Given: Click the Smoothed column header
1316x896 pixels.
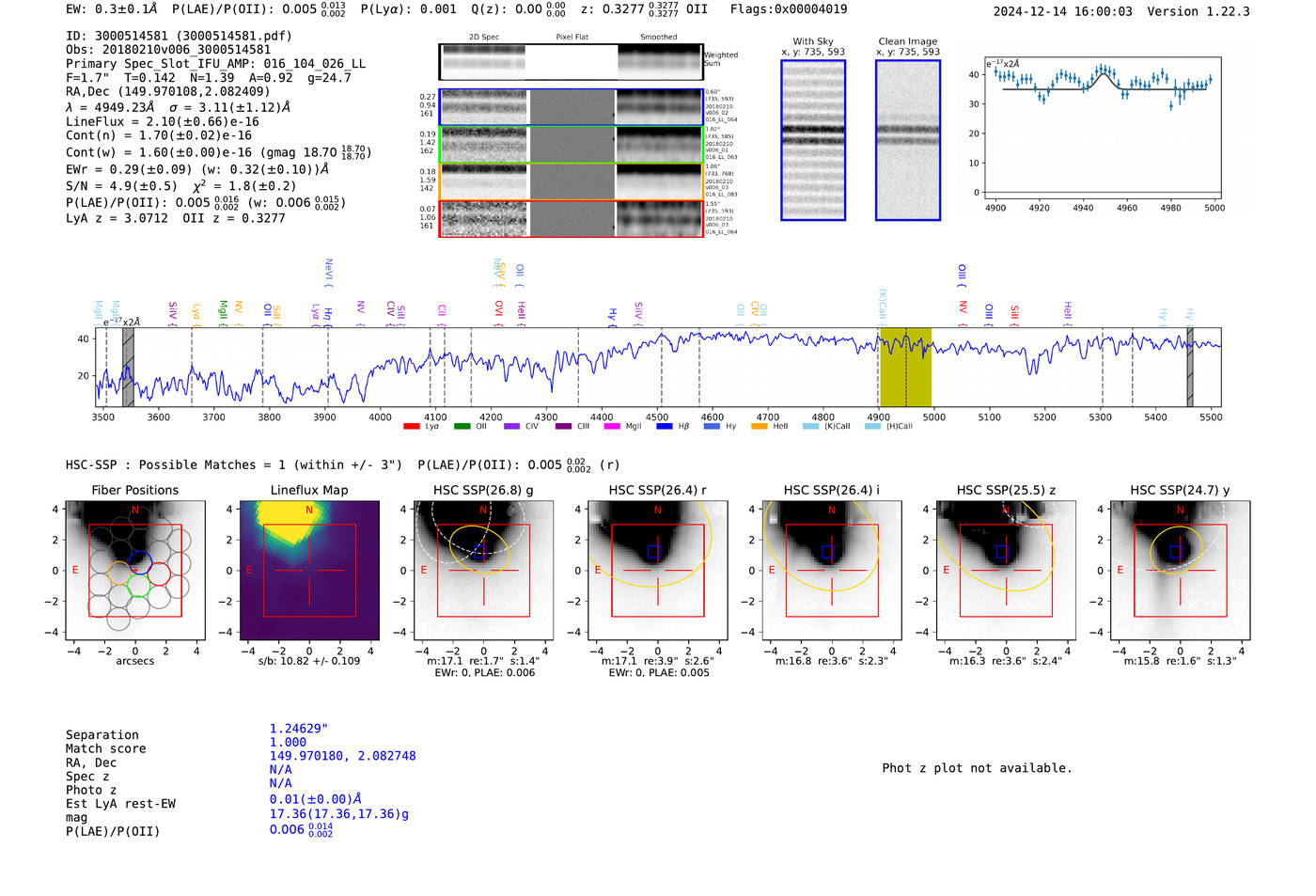Looking at the screenshot, I should coord(659,37).
